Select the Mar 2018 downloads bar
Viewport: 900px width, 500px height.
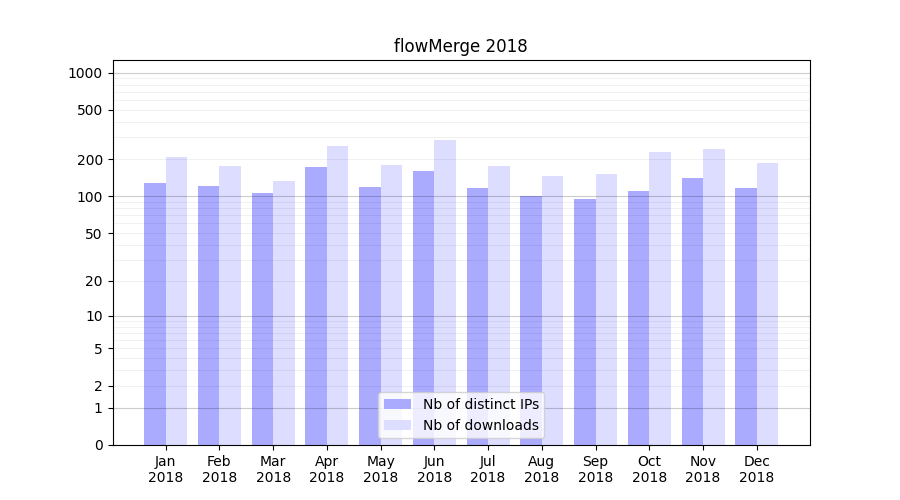pos(284,312)
